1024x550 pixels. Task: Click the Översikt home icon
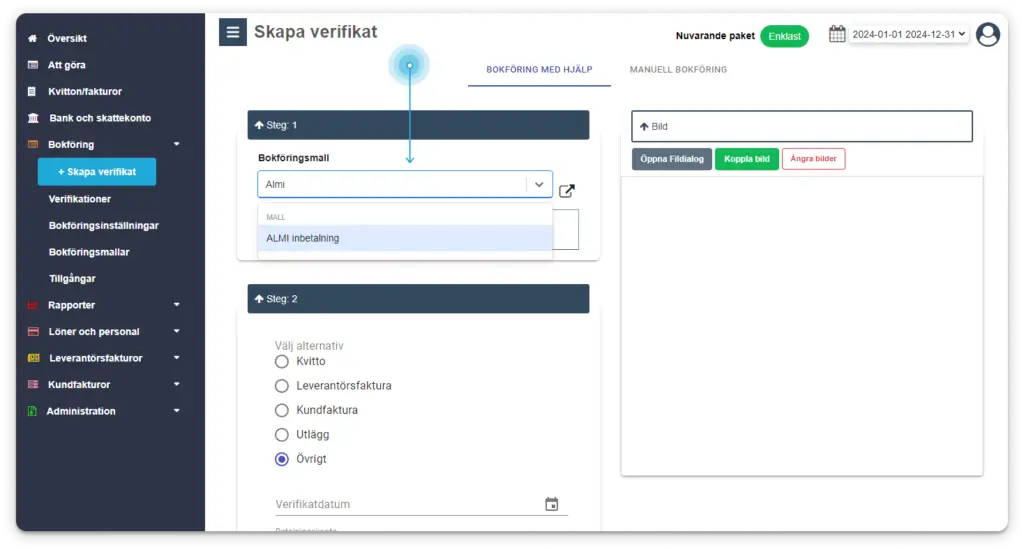(33, 39)
